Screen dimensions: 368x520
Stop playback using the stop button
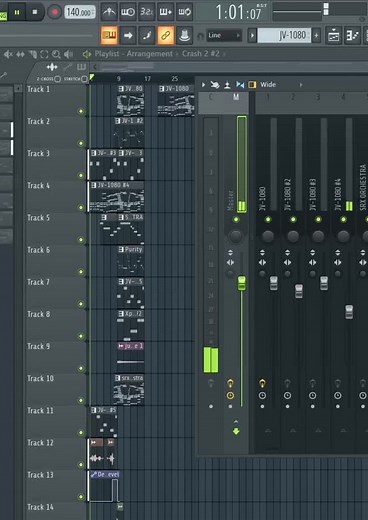click(x=35, y=12)
